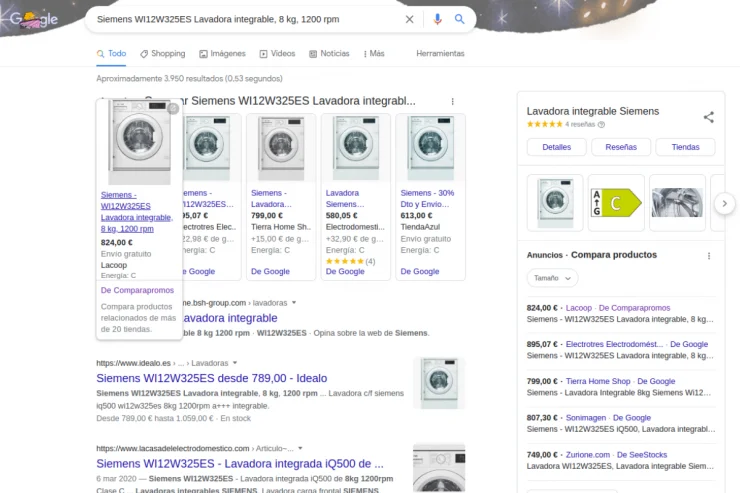
Task: Open the Herramientas search tools
Action: point(440,54)
